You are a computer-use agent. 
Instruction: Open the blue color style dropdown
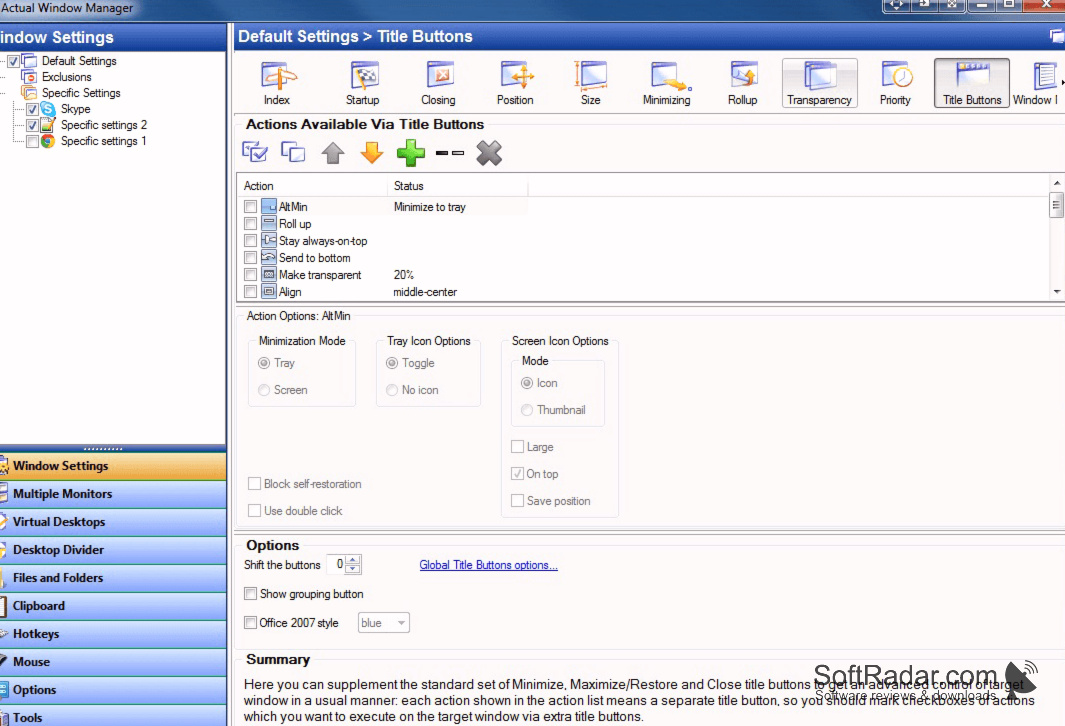(x=384, y=623)
